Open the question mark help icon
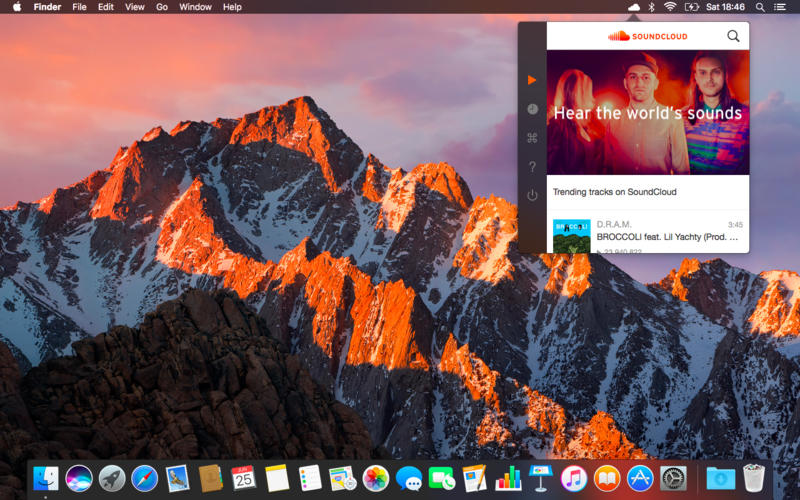The width and height of the screenshot is (800, 500). (532, 167)
